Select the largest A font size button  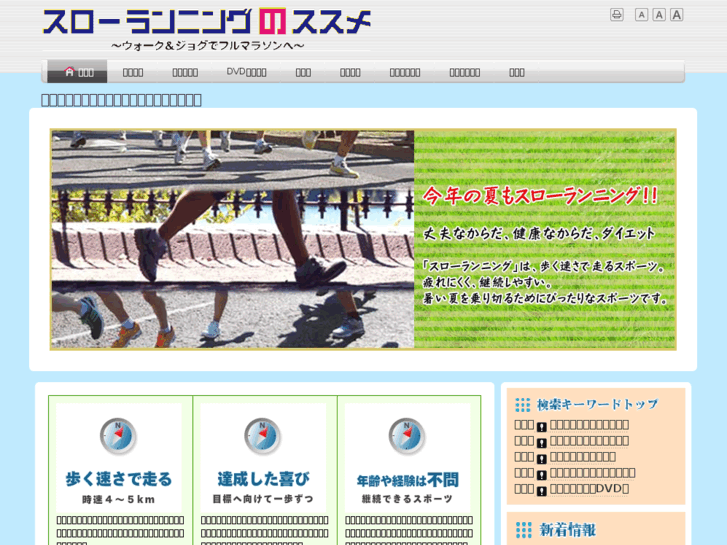676,15
